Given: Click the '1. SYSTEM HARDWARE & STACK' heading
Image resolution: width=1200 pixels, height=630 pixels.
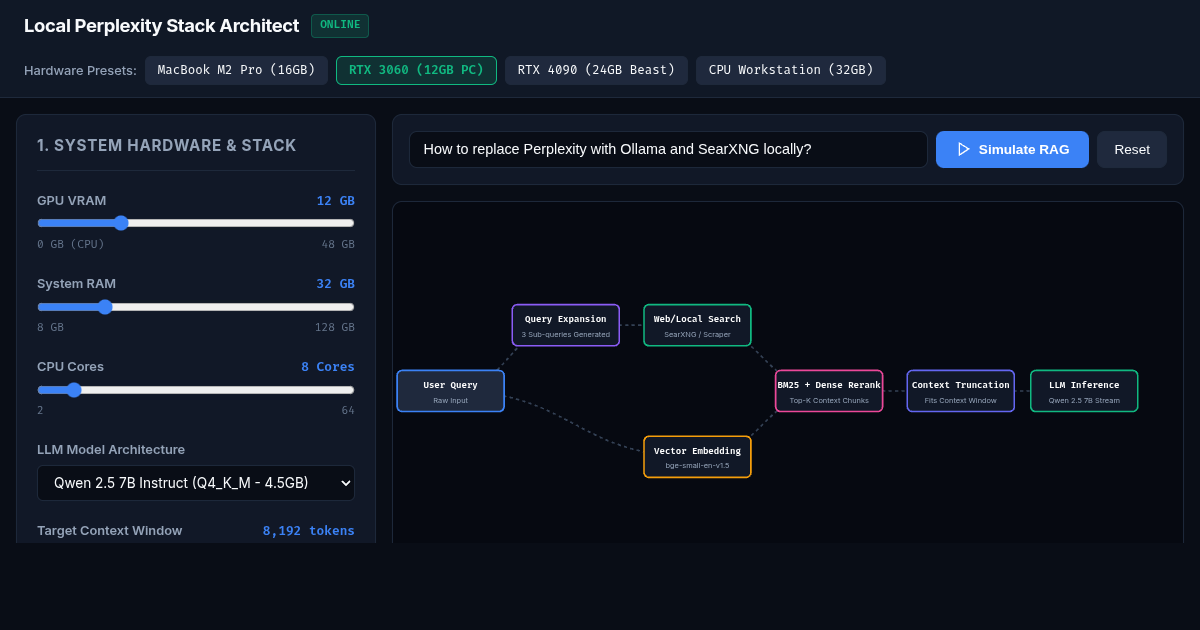Looking at the screenshot, I should pos(167,146).
